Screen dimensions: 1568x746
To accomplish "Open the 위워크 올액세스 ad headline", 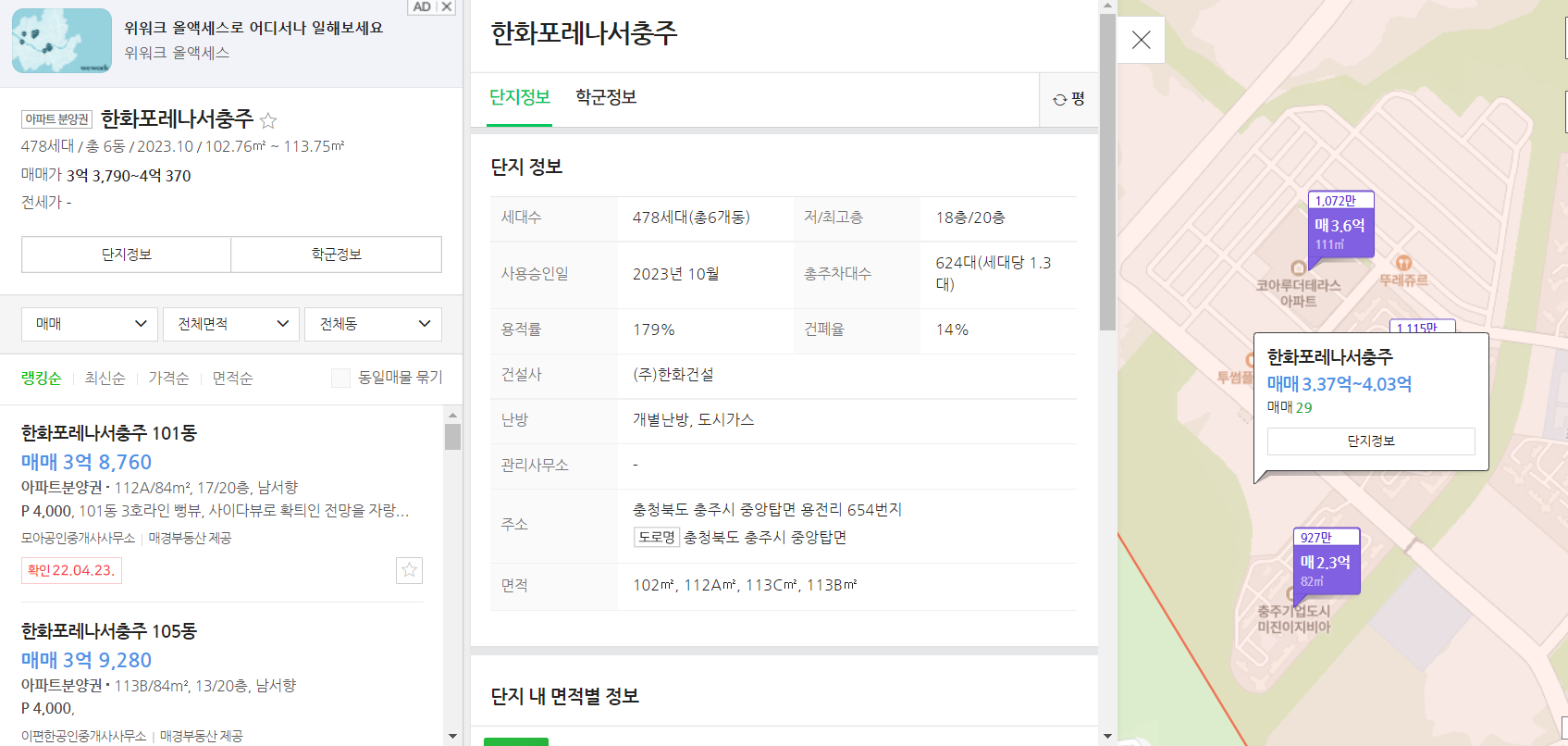I will [x=253, y=28].
